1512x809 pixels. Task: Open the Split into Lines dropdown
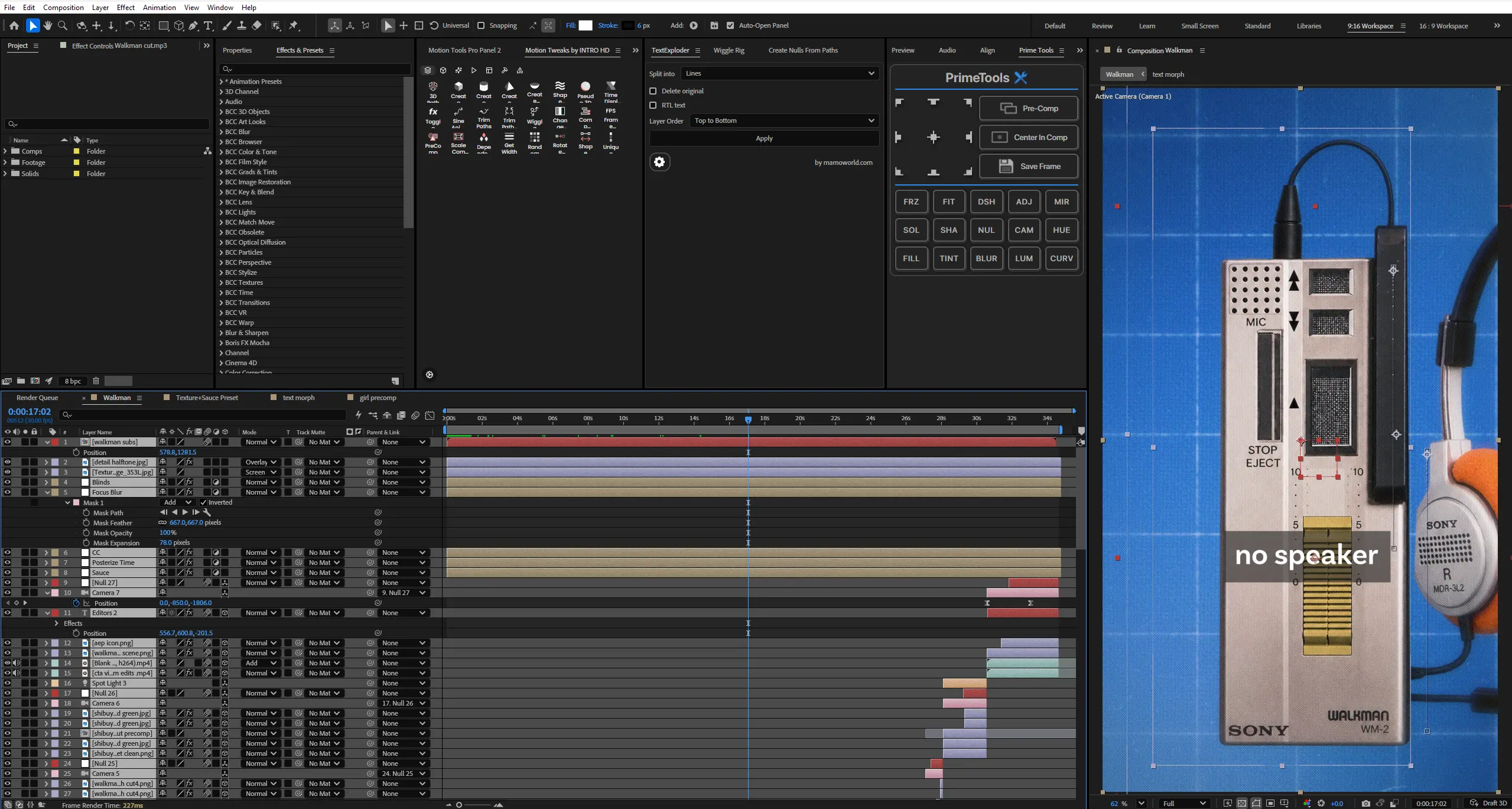[x=779, y=73]
